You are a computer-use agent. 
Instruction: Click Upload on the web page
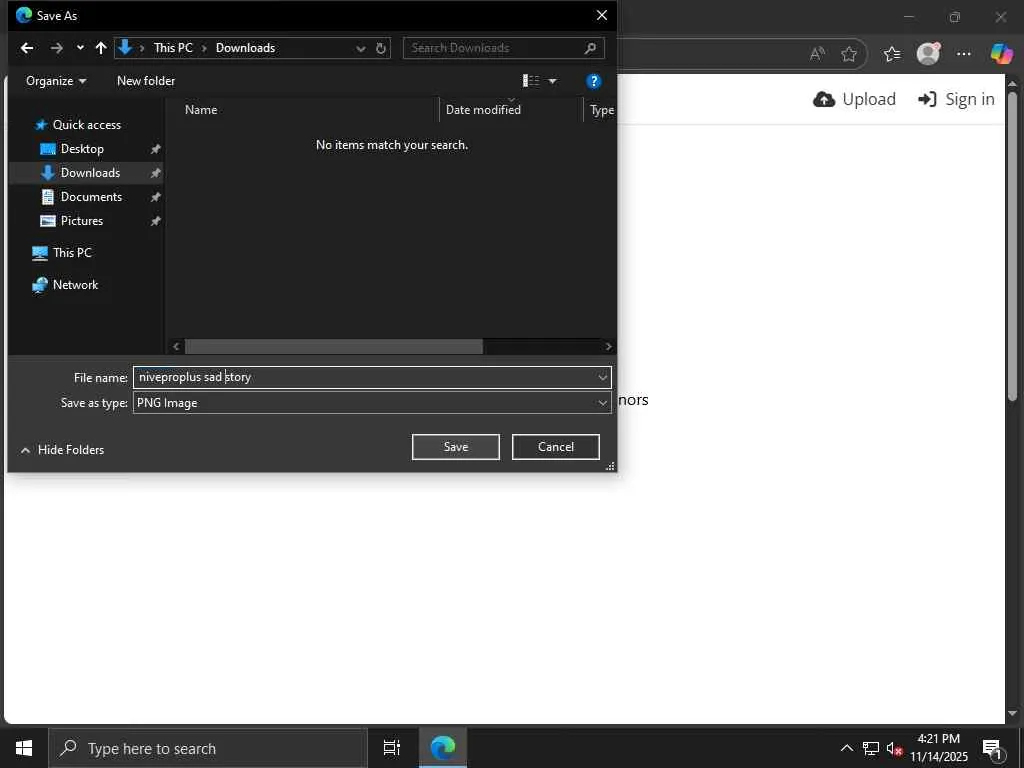(854, 99)
